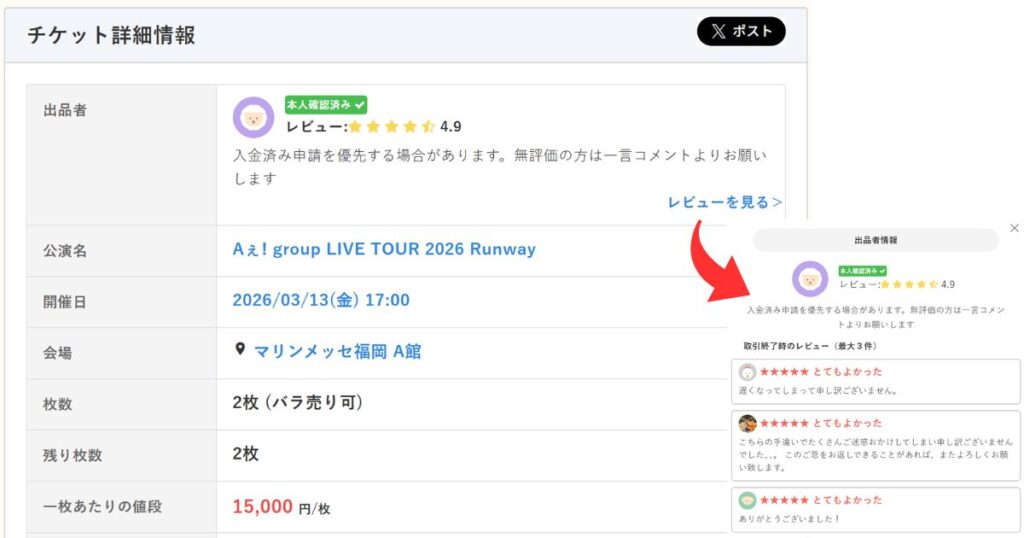Click the 2枚（バラ売り可） quantity value

tap(298, 403)
